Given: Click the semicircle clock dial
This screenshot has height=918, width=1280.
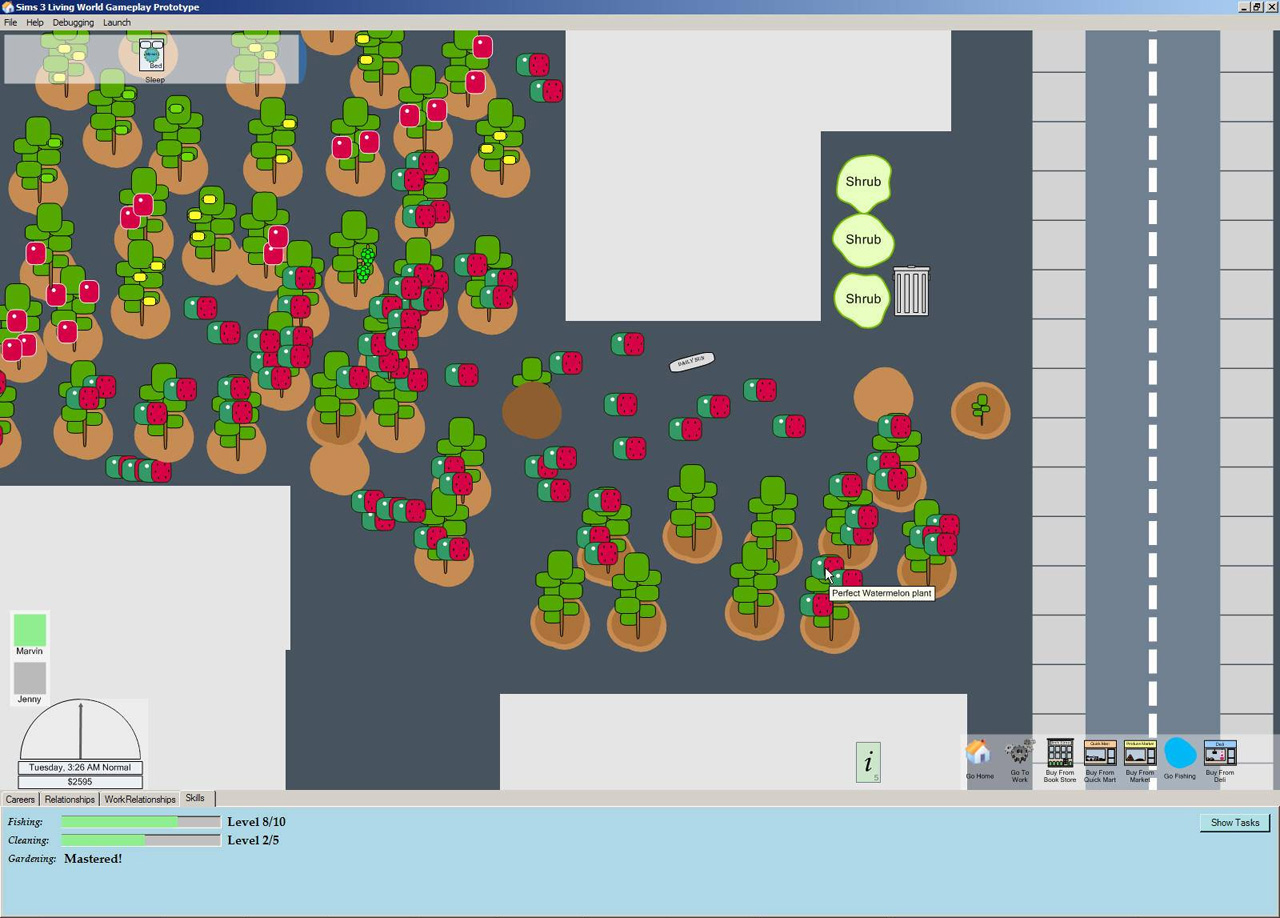Looking at the screenshot, I should pyautogui.click(x=81, y=729).
